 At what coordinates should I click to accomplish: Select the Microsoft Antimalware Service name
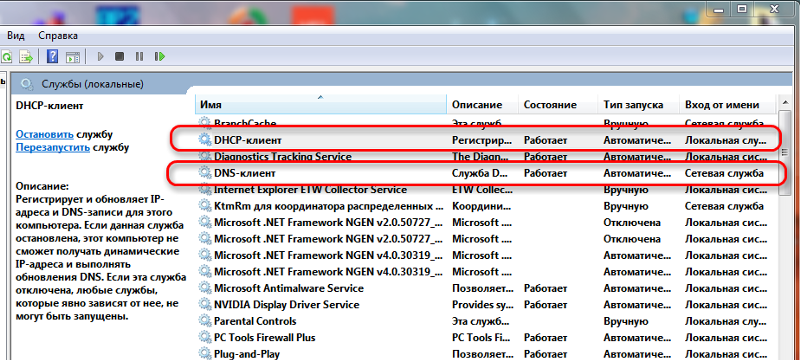click(x=289, y=288)
